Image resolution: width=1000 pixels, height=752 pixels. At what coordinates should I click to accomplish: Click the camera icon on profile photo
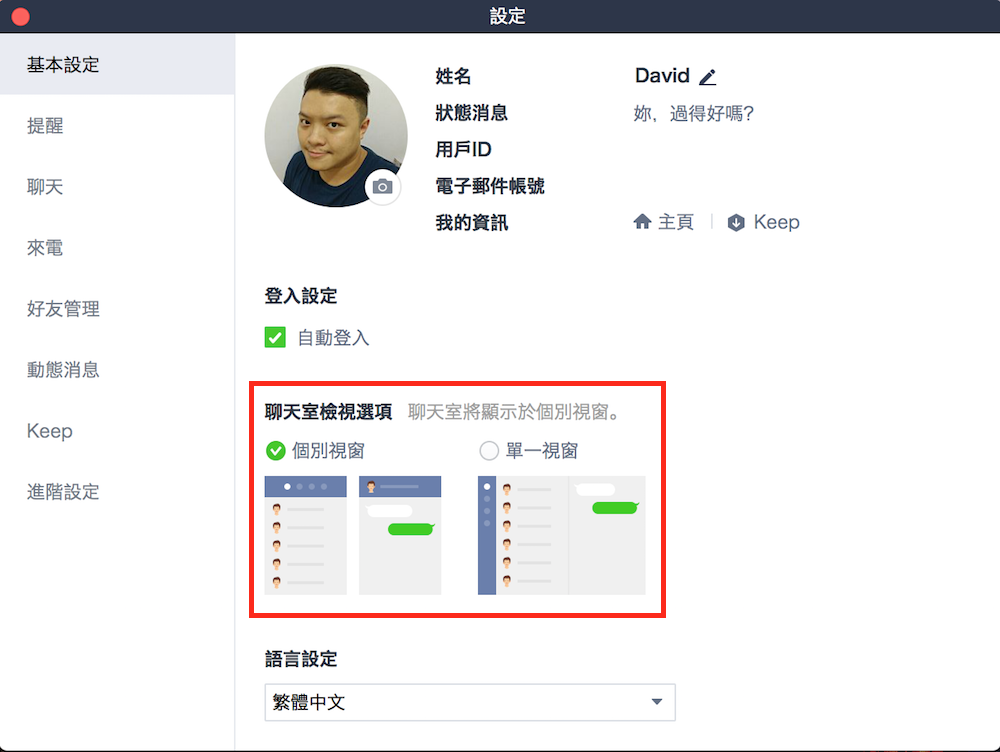pyautogui.click(x=383, y=186)
